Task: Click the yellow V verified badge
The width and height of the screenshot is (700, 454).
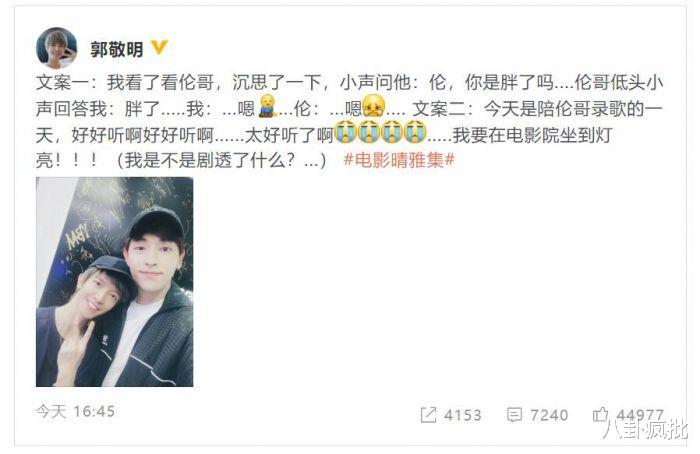Action: [159, 47]
